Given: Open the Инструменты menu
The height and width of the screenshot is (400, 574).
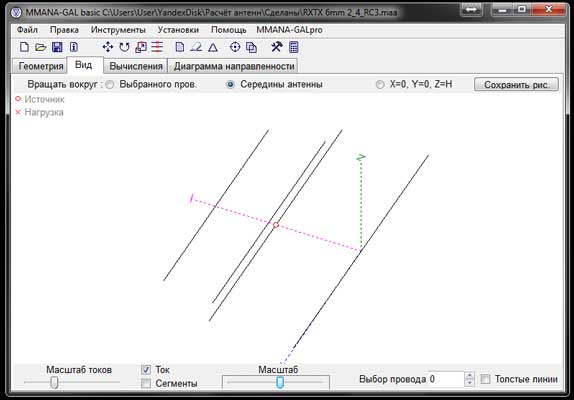Looking at the screenshot, I should coord(118,30).
